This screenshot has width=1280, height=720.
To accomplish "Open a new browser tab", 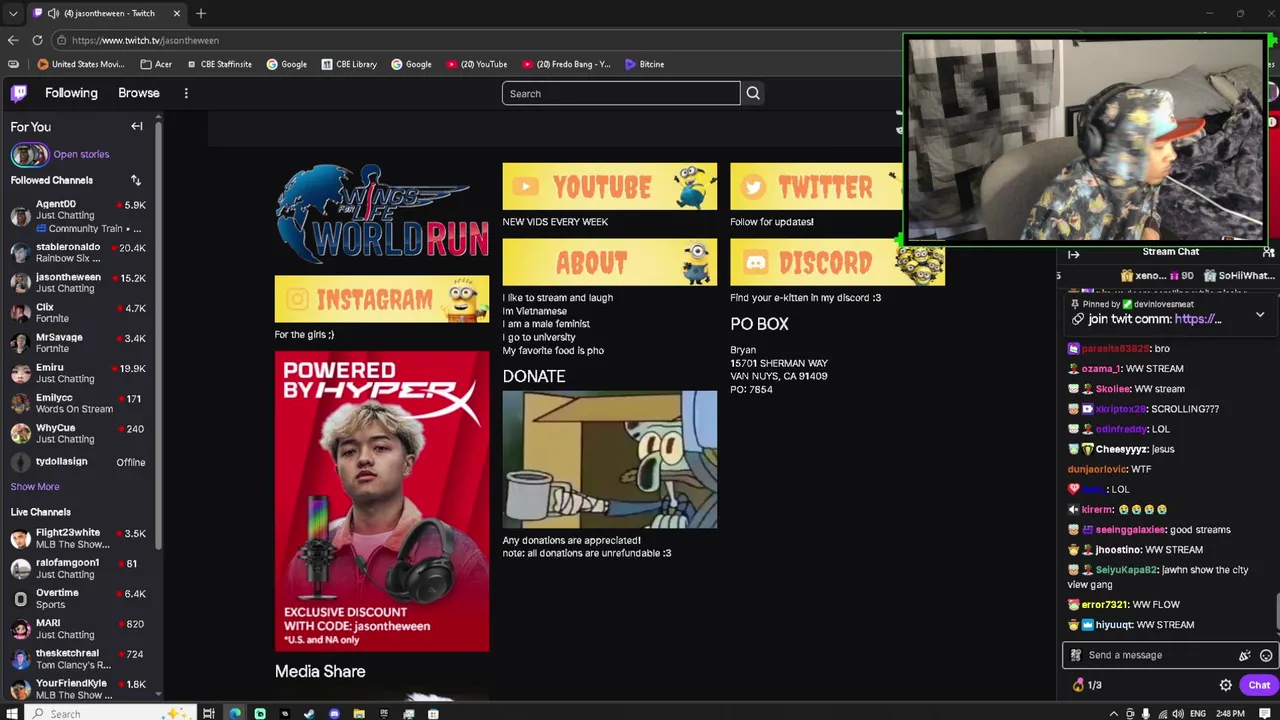I will click(201, 13).
